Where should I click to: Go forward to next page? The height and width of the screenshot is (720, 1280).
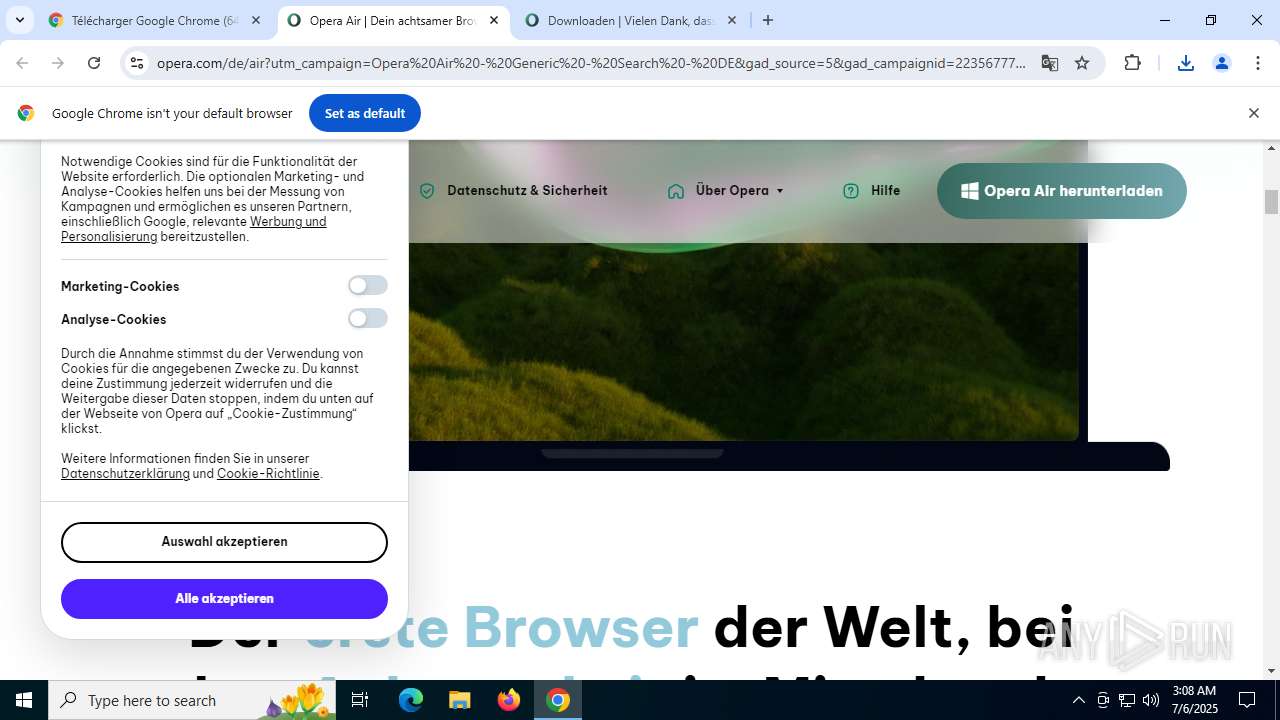click(x=58, y=63)
